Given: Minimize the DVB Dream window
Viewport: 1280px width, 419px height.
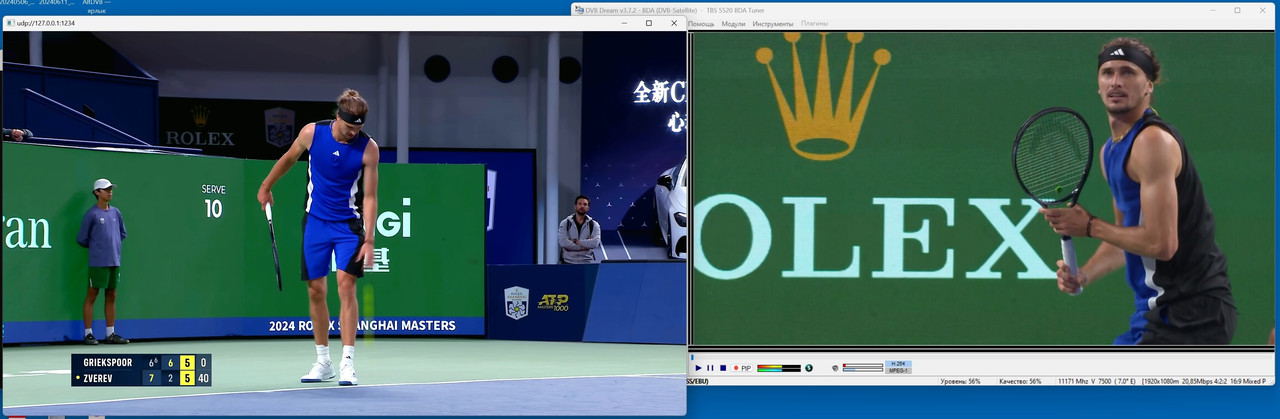Looking at the screenshot, I should 1211,10.
